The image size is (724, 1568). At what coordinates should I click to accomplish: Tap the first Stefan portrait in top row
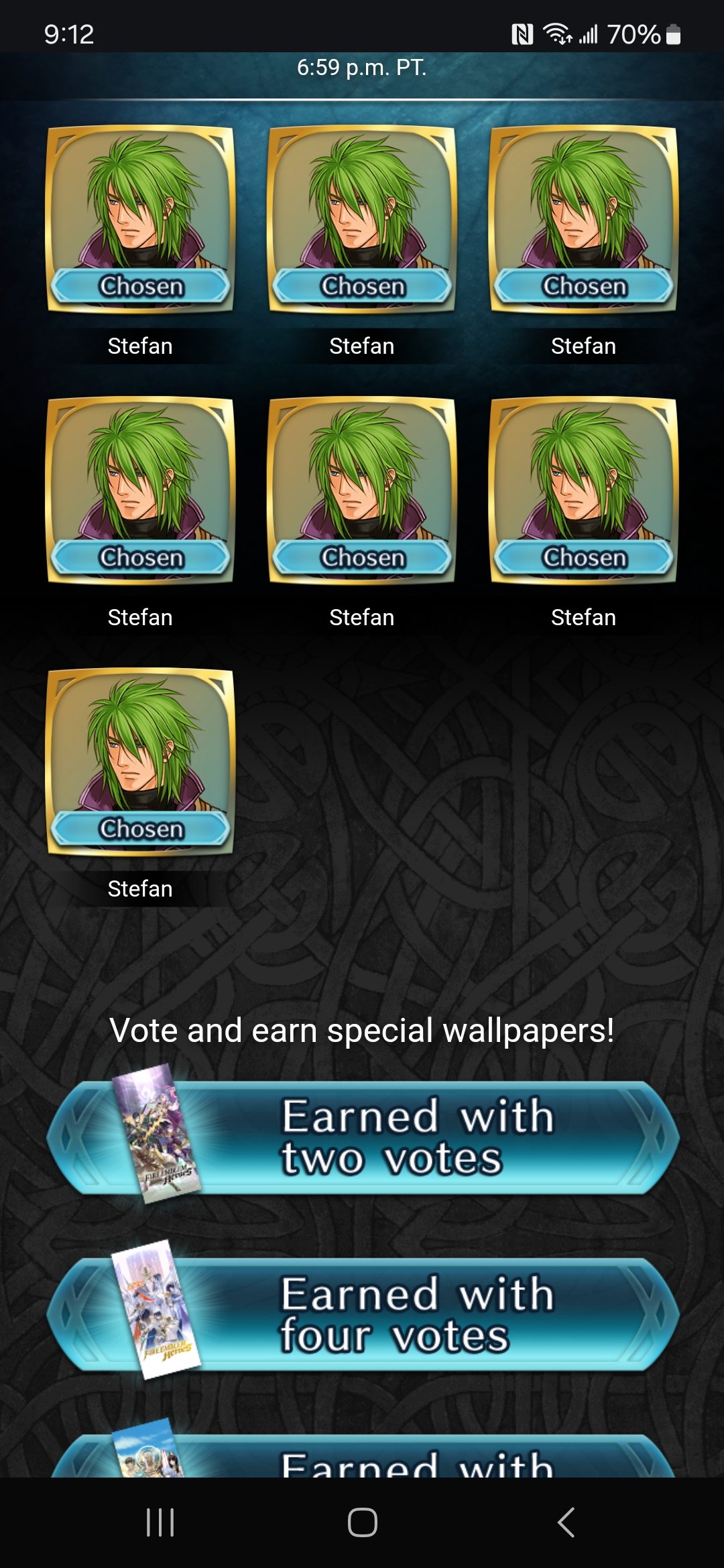click(140, 219)
